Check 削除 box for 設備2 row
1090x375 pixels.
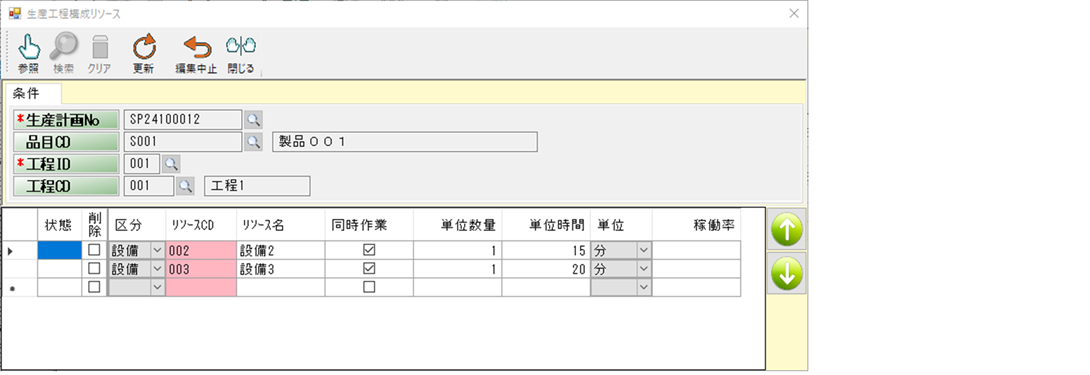click(94, 250)
